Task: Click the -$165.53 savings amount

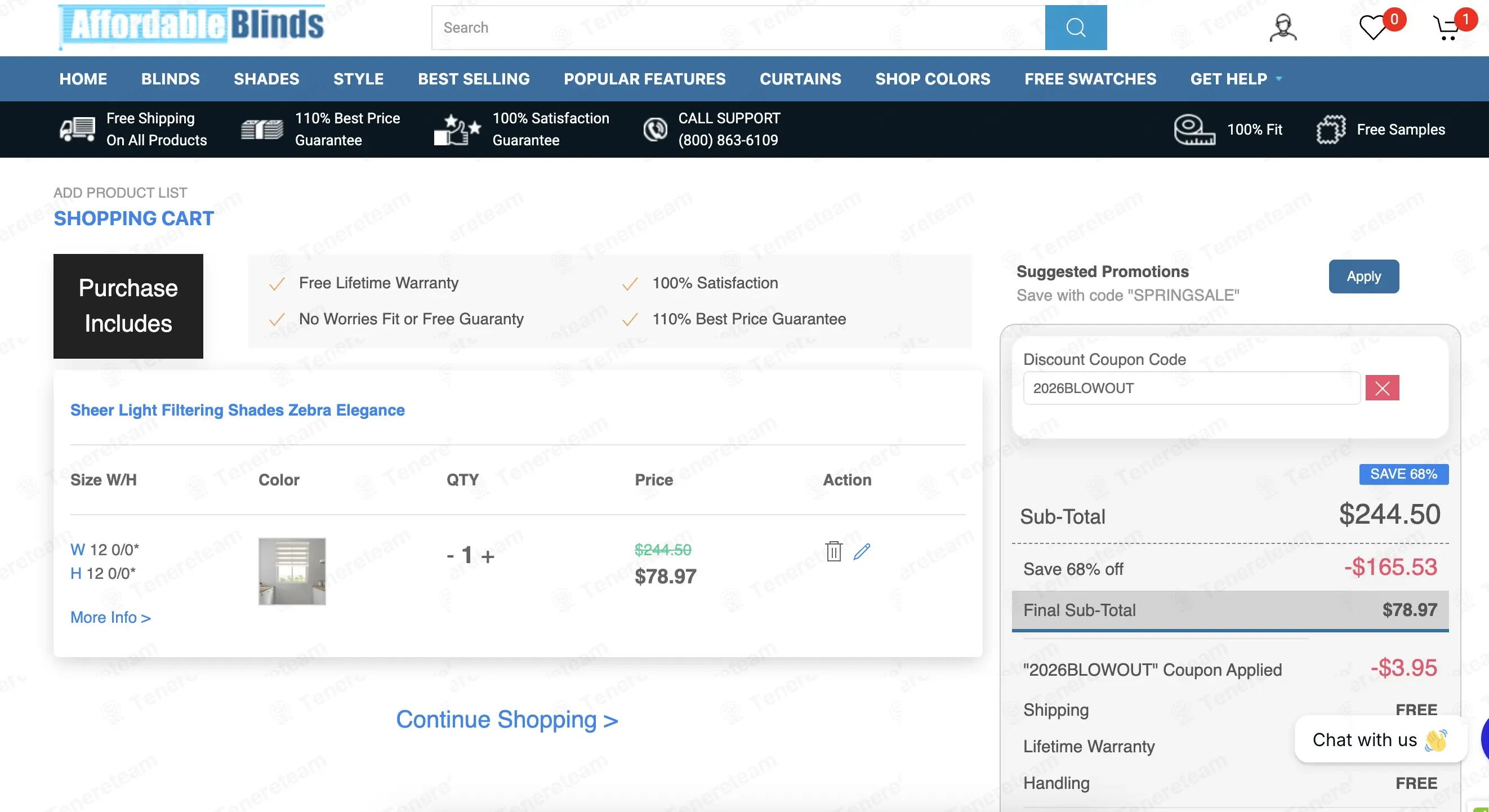Action: 1390,567
